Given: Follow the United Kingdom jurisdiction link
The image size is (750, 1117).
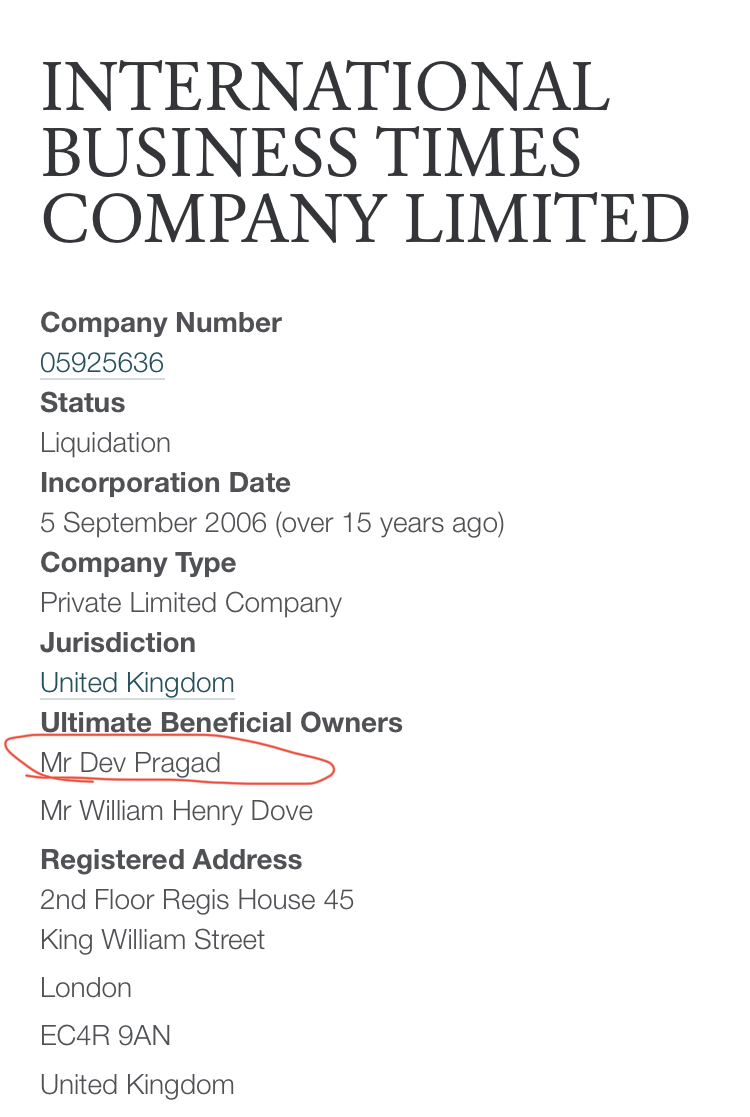Looking at the screenshot, I should (137, 682).
